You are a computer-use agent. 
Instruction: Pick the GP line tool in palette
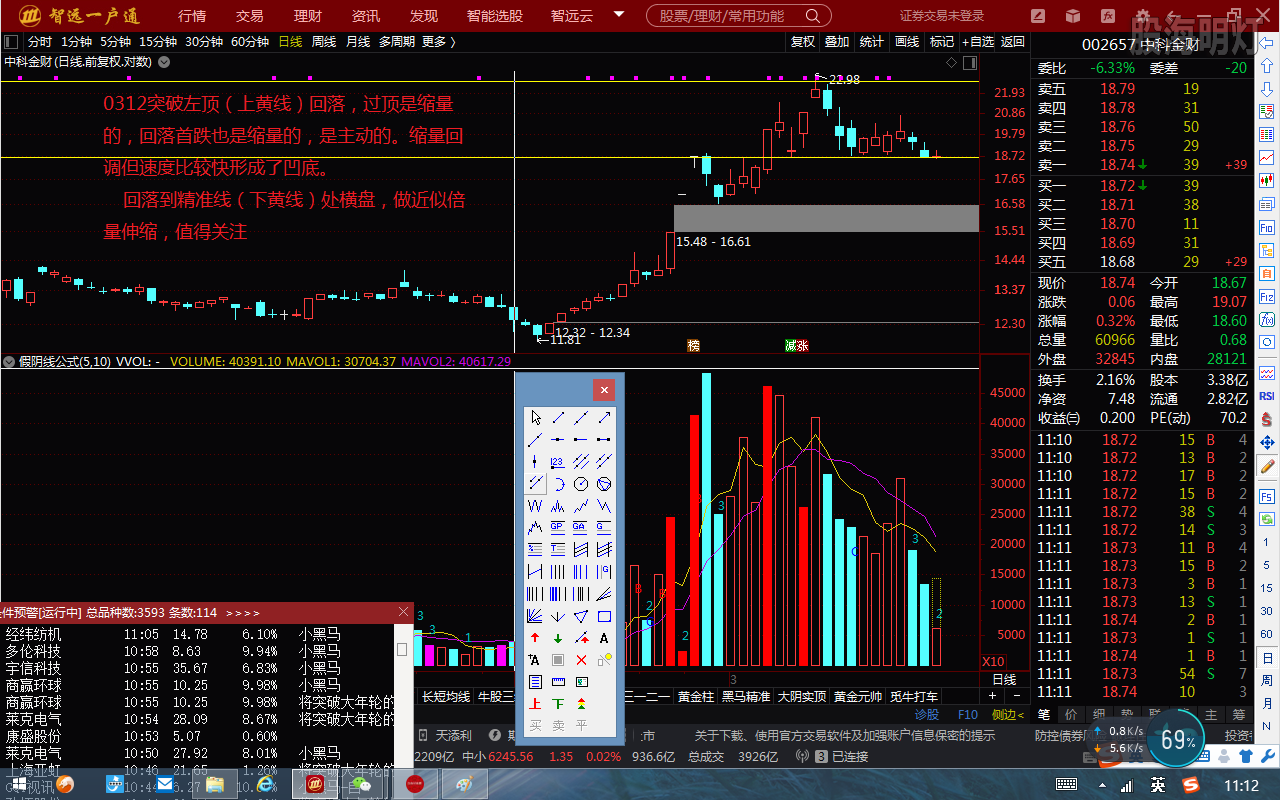[558, 527]
